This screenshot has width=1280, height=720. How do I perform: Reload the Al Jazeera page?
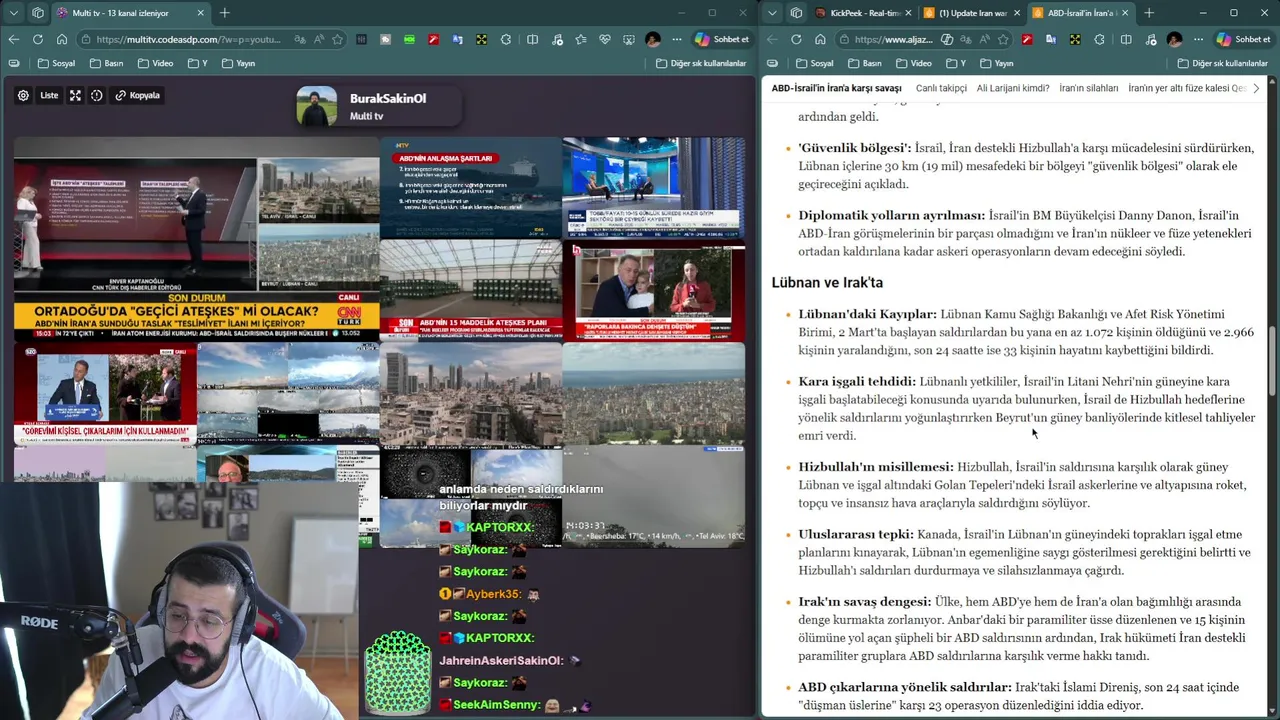pyautogui.click(x=796, y=39)
